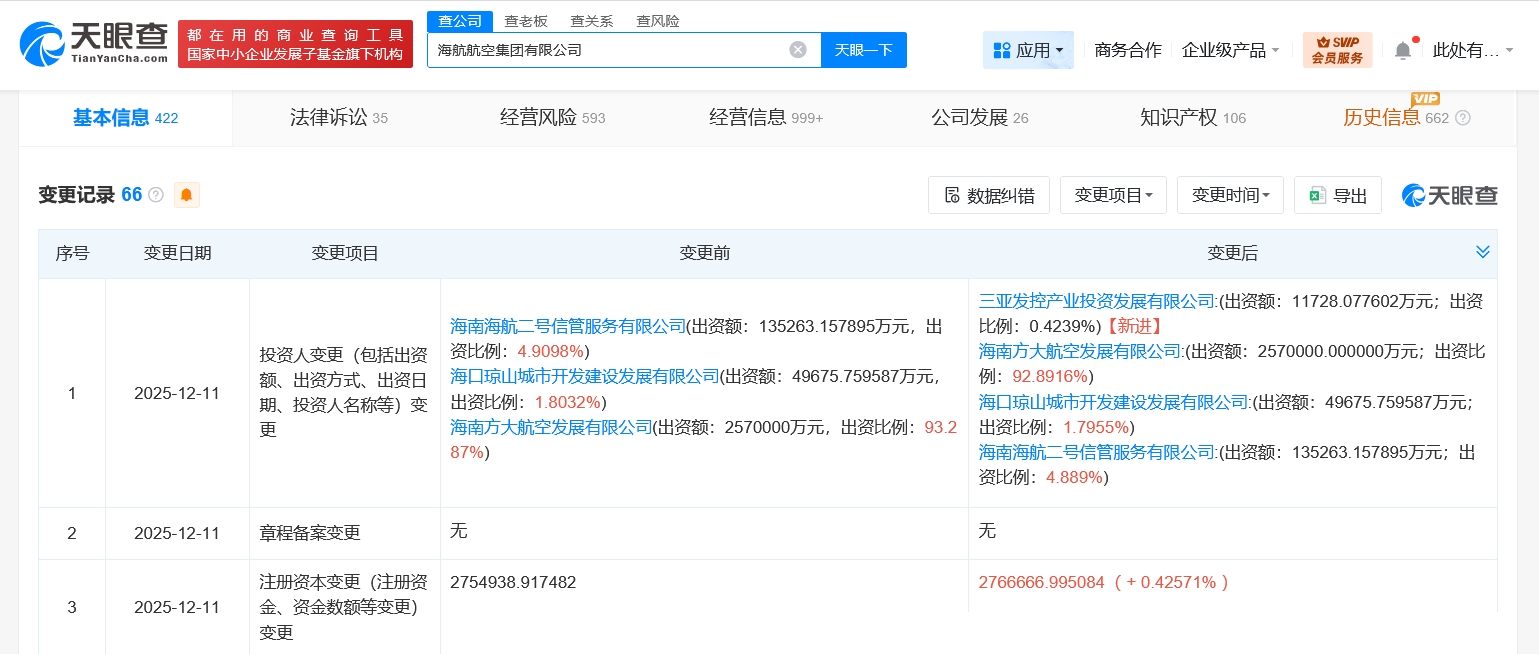
Task: Open 海南方大航空发展有限公司 link in 变更前 column
Action: tap(551, 428)
